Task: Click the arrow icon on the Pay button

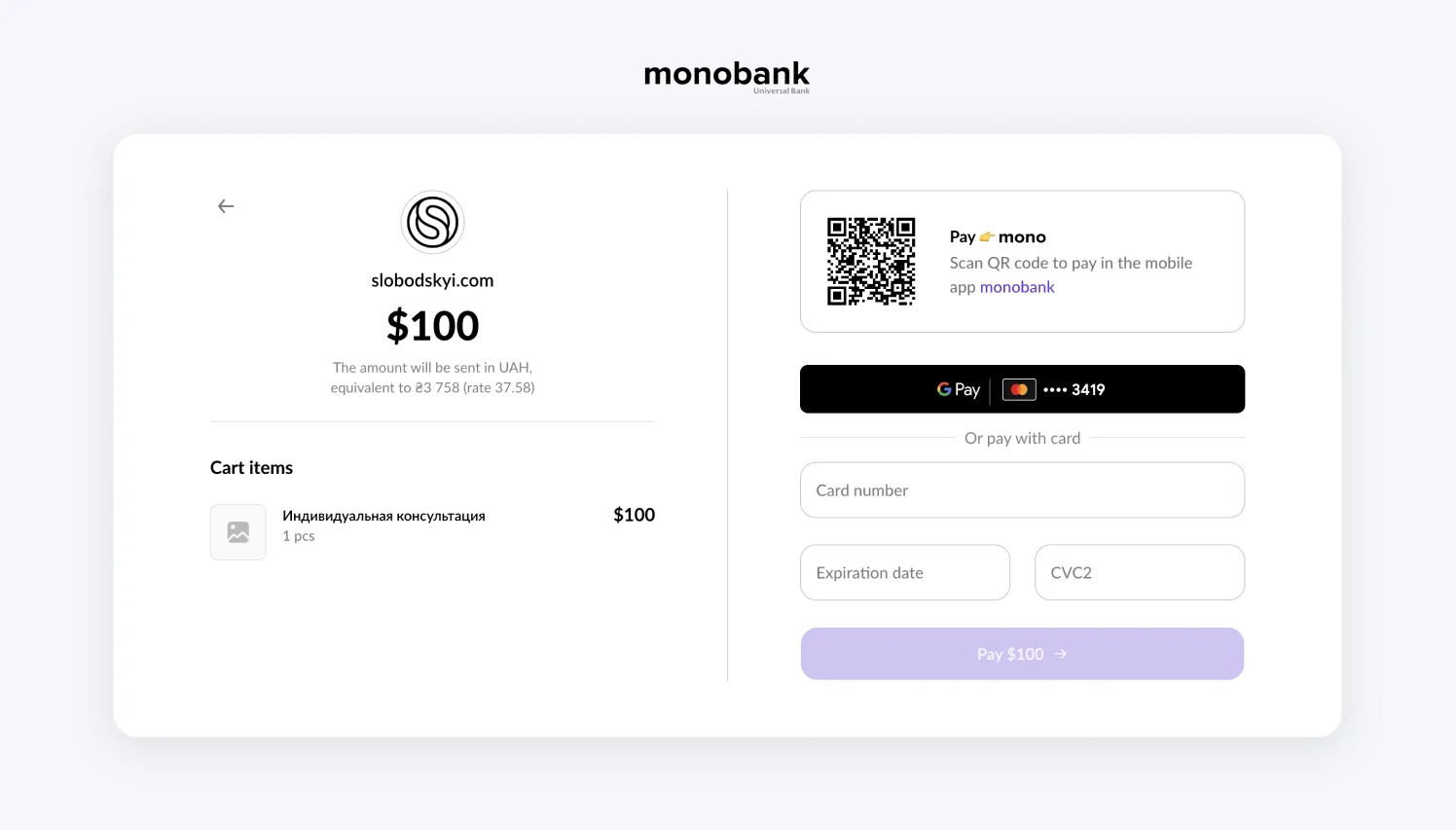Action: click(x=1060, y=653)
